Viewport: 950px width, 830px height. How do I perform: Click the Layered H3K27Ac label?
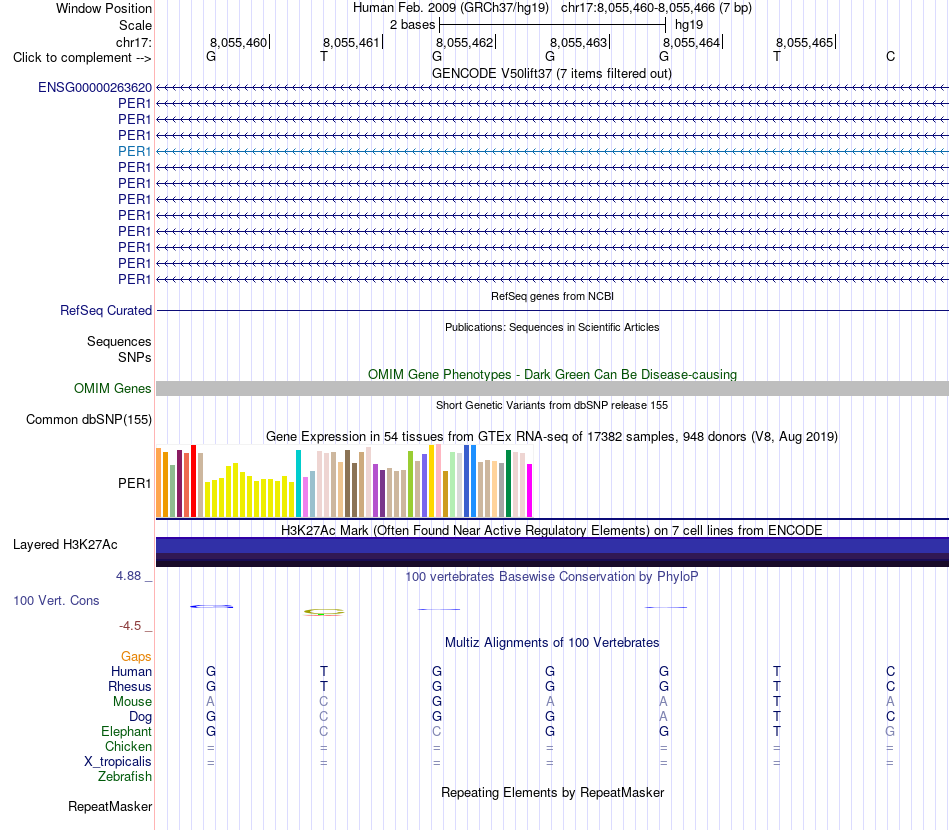pos(65,545)
